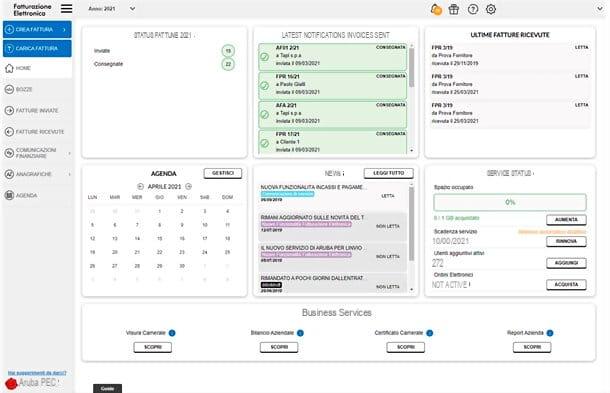Click Scopri under Bilancio Aziendale
This screenshot has height=393, width=610.
[x=279, y=347]
